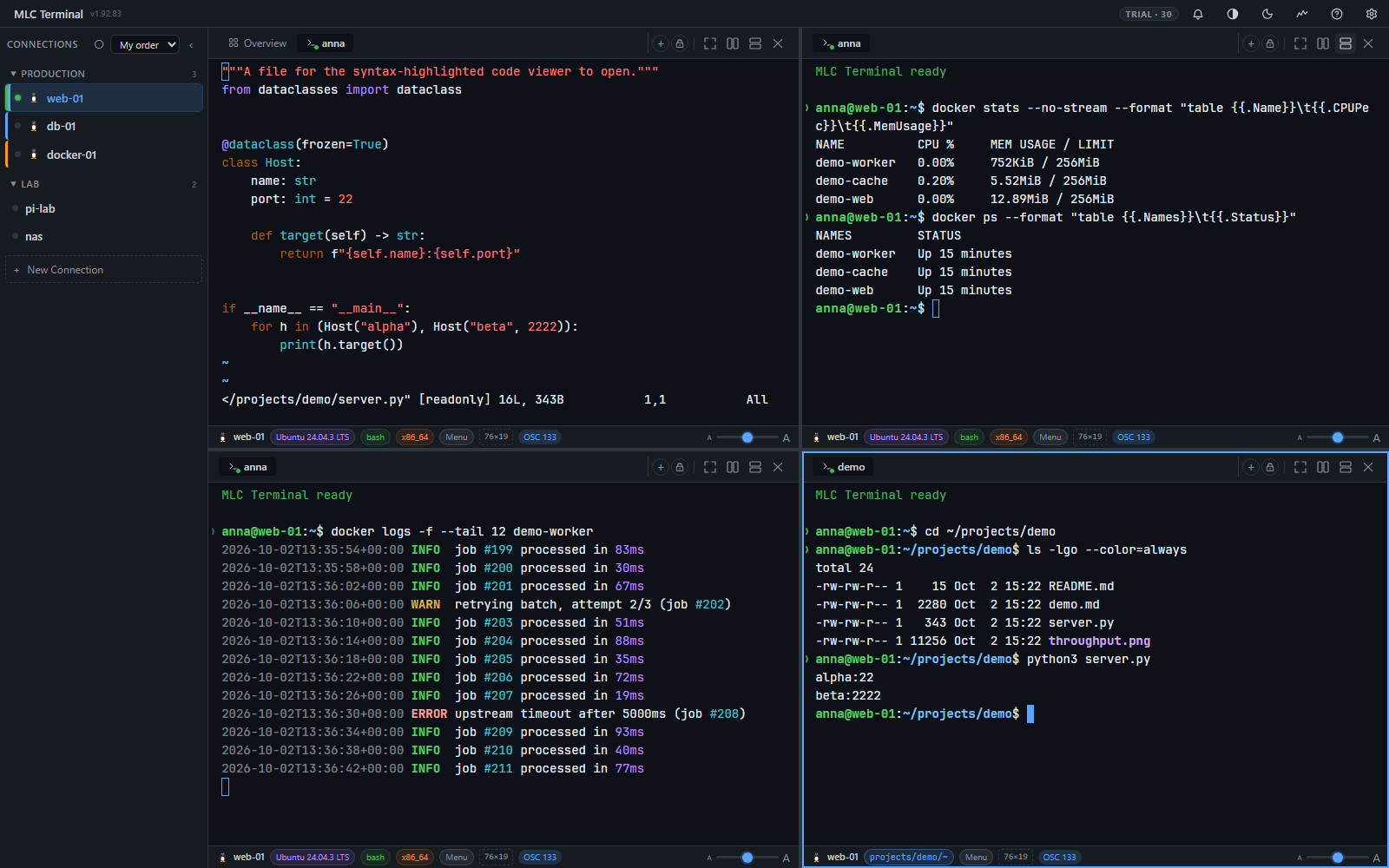
Task: Toggle contrast mode with half-circle icon
Action: [x=1233, y=14]
